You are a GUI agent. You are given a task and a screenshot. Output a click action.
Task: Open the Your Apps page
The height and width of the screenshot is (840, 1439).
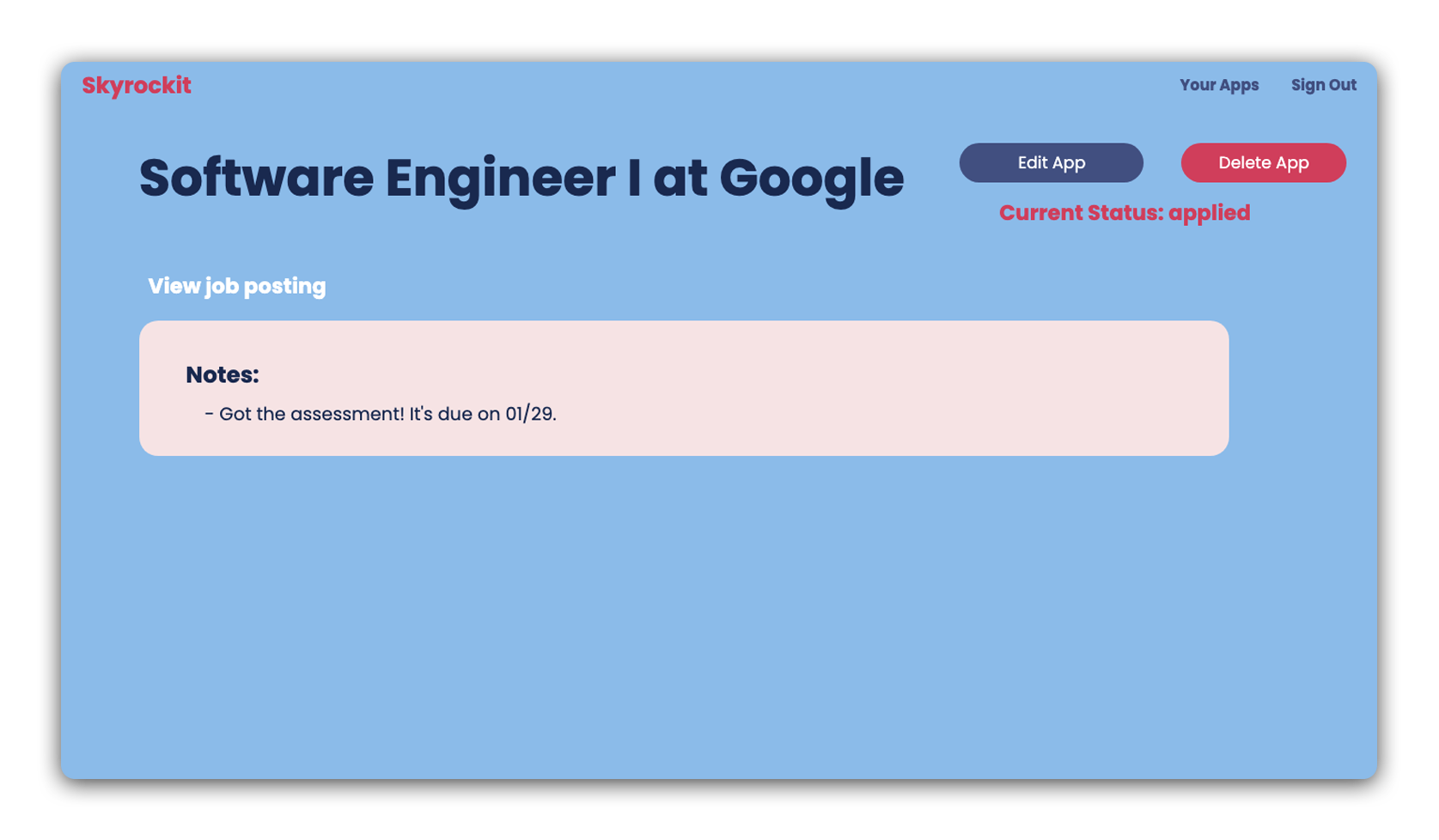1218,85
